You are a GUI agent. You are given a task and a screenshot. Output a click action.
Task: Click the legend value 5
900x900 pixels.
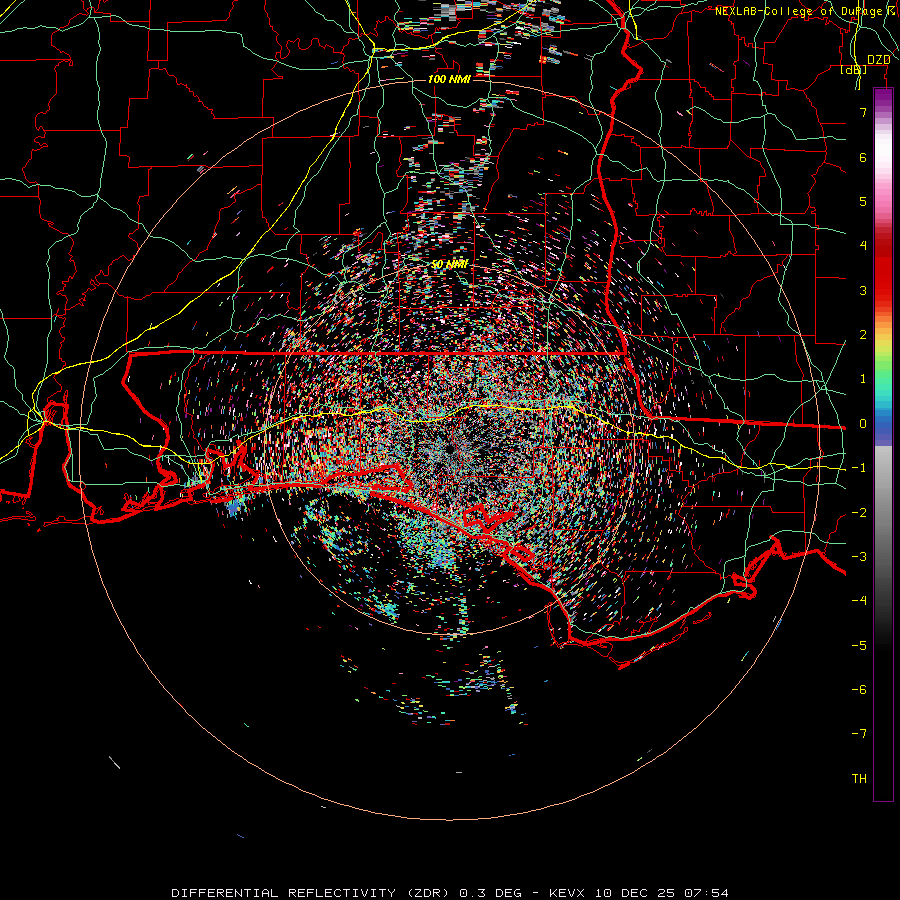(x=863, y=201)
